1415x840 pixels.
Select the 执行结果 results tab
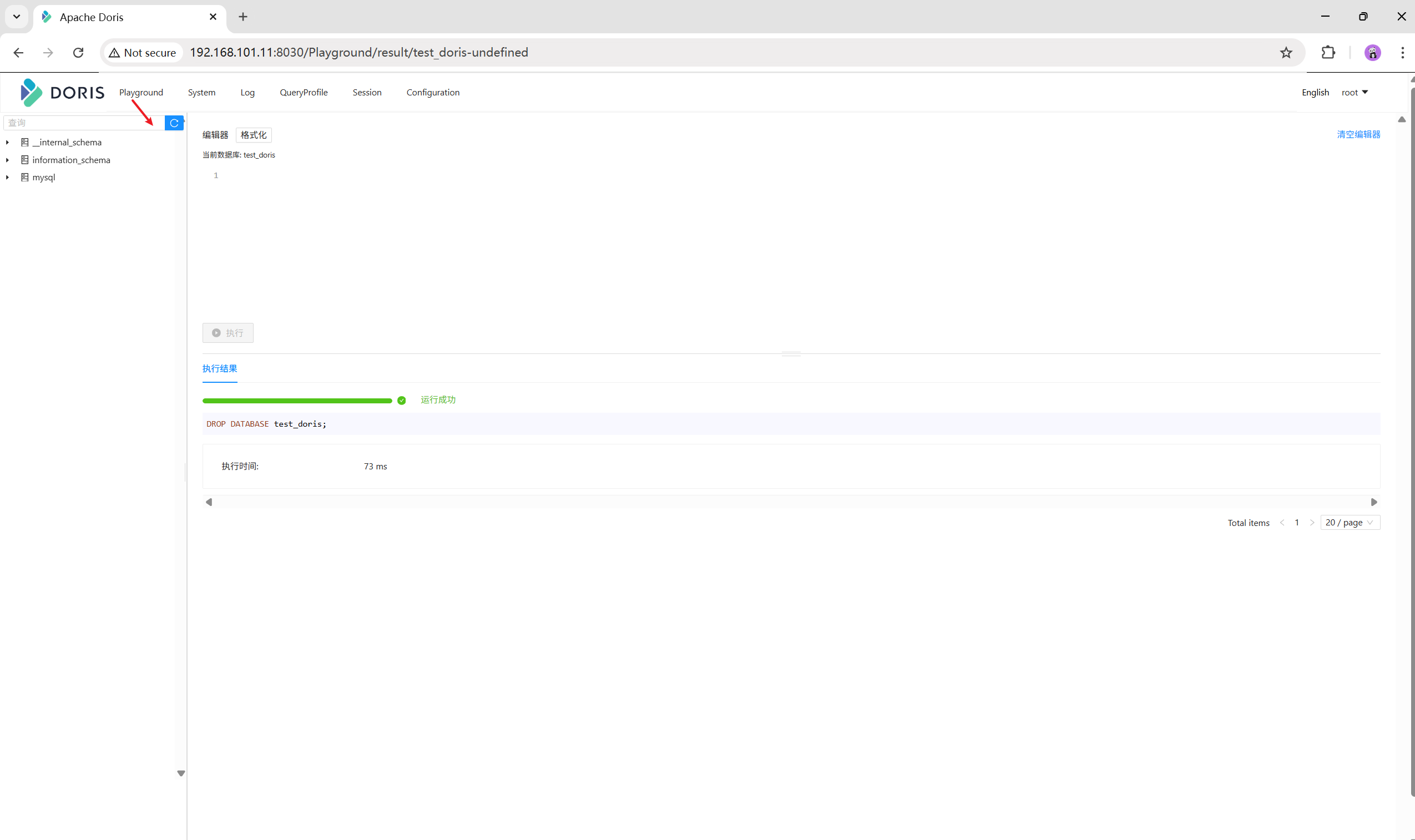220,368
